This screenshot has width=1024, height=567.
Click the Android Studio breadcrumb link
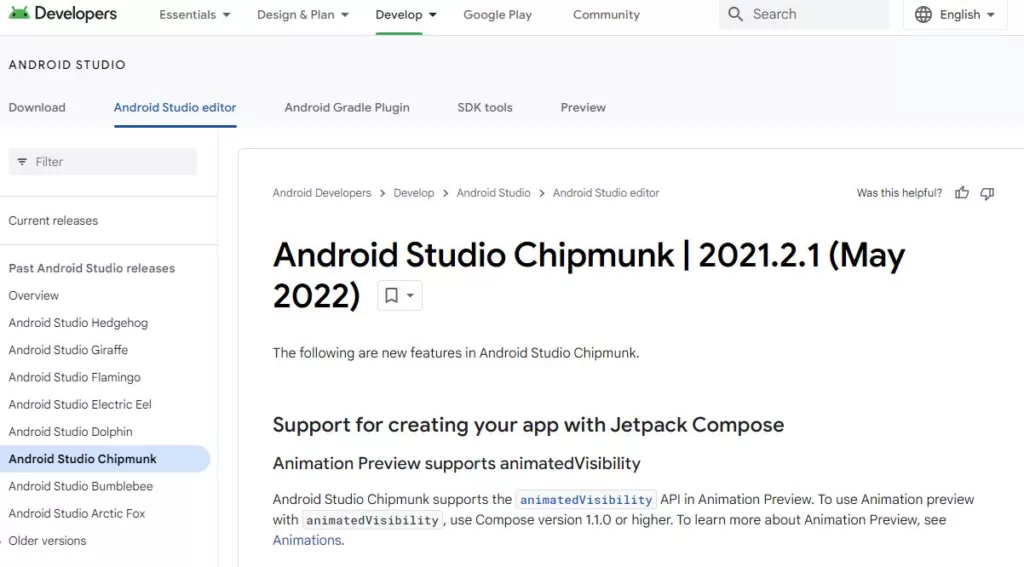tap(493, 193)
